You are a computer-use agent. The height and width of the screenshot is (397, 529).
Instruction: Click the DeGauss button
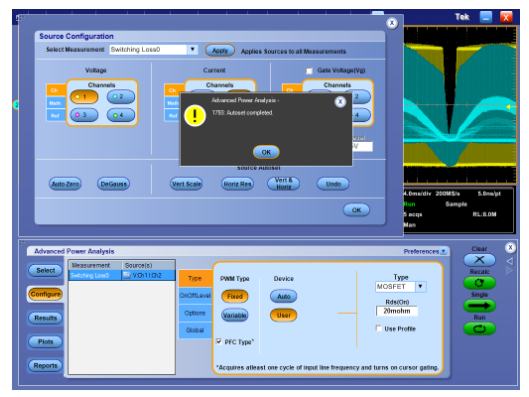(x=113, y=184)
